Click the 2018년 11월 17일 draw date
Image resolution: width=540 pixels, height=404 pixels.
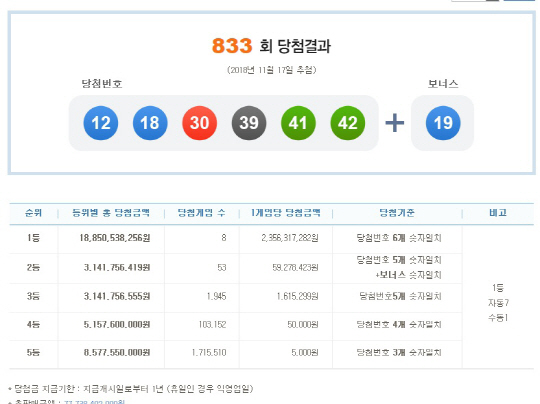(x=271, y=70)
